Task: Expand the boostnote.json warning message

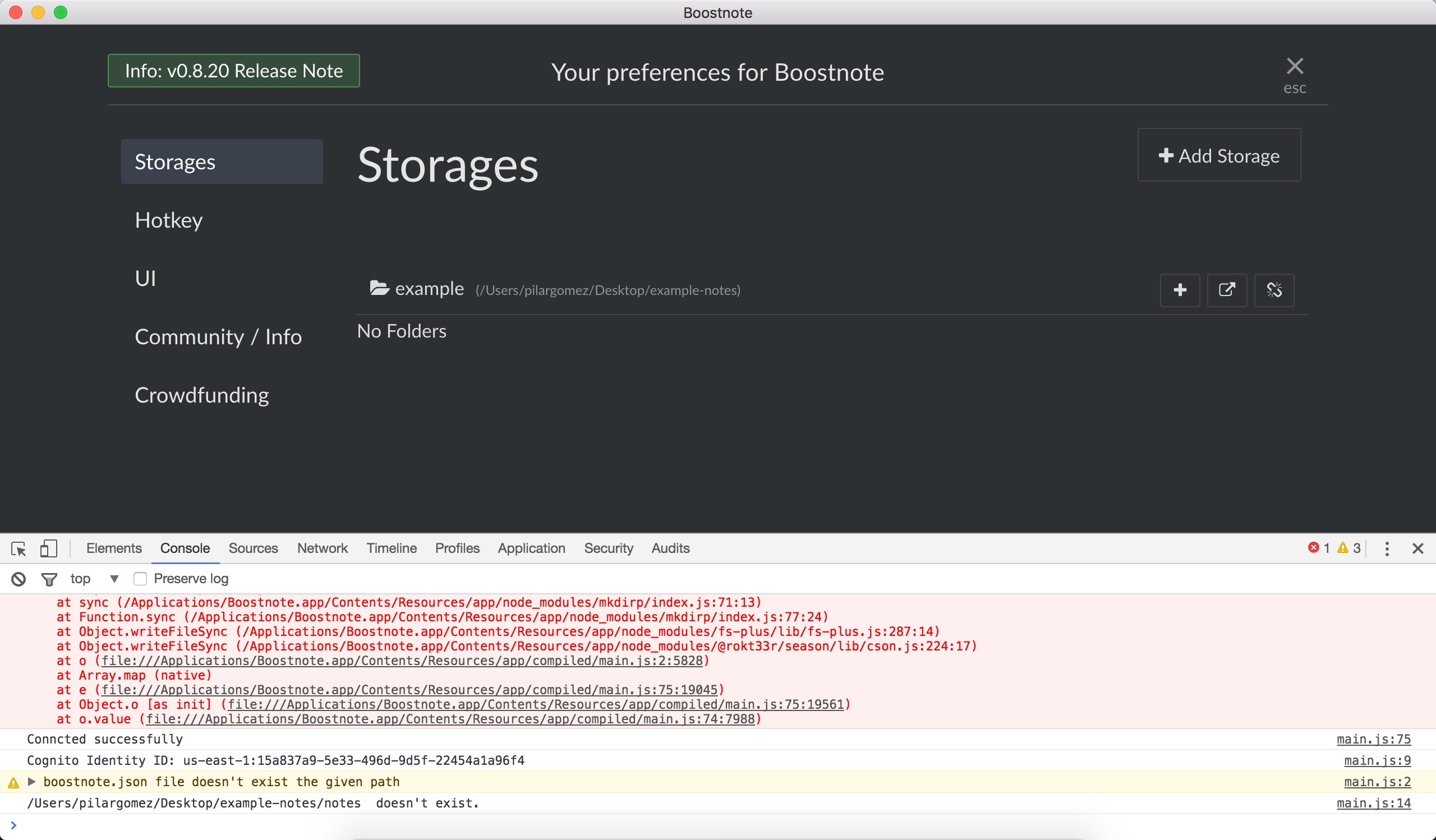Action: point(32,781)
